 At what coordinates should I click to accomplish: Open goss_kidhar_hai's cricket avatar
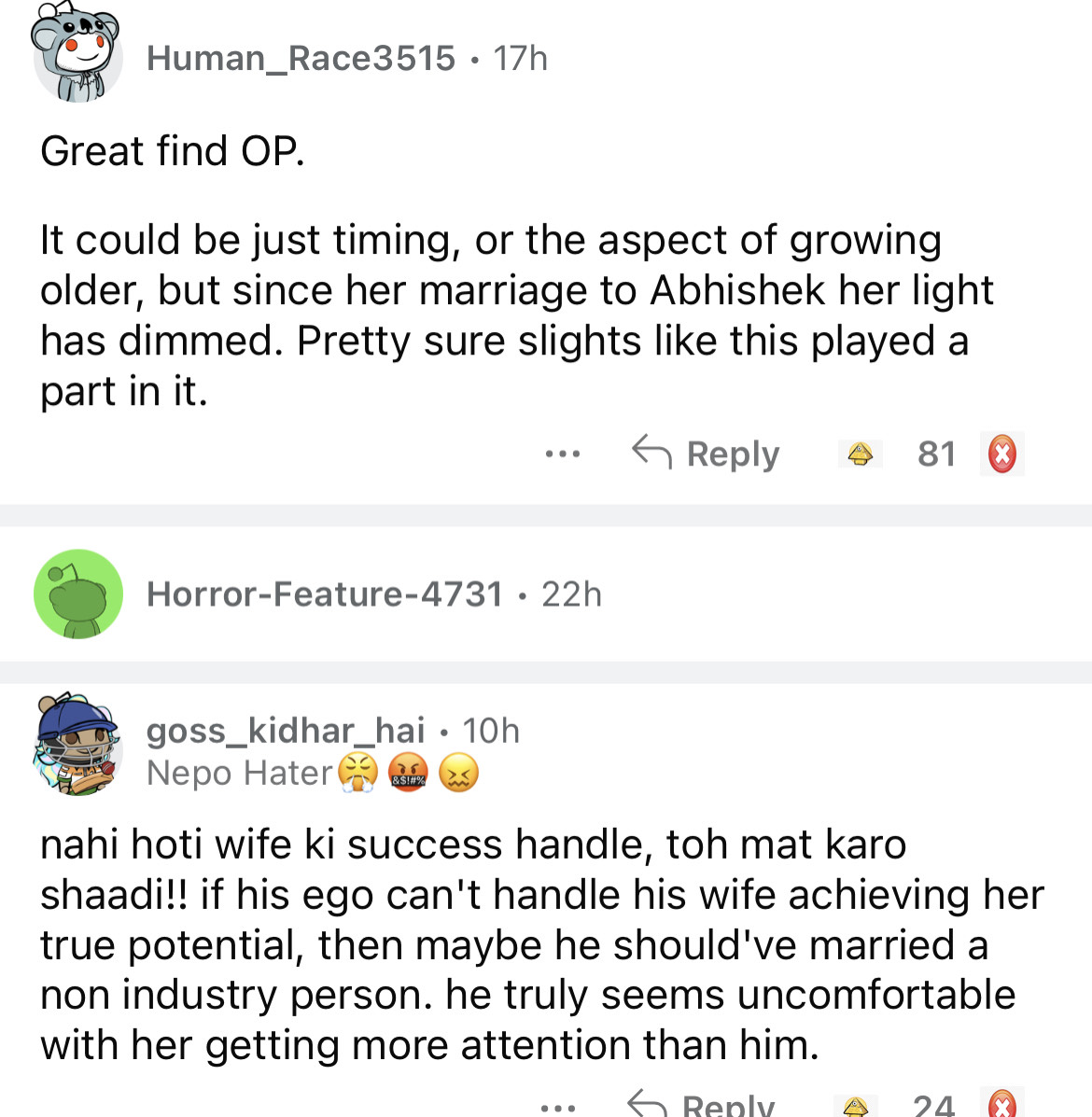tap(77, 744)
